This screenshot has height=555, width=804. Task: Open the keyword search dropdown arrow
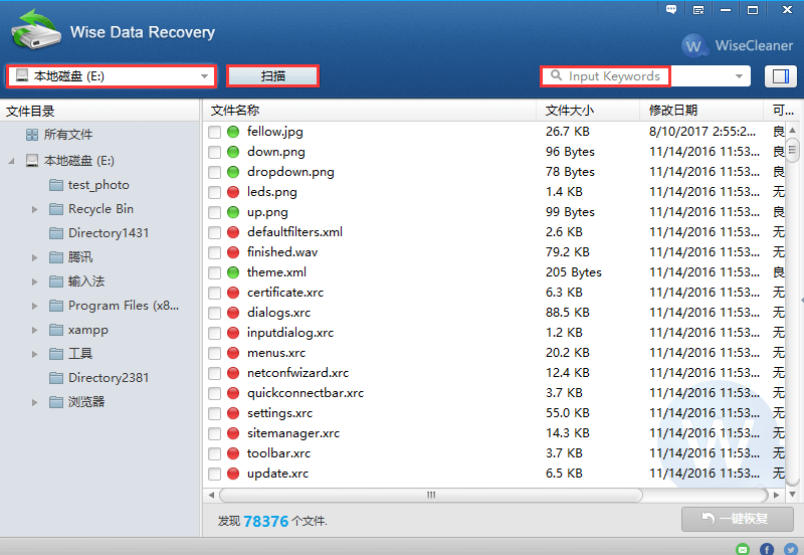(739, 76)
